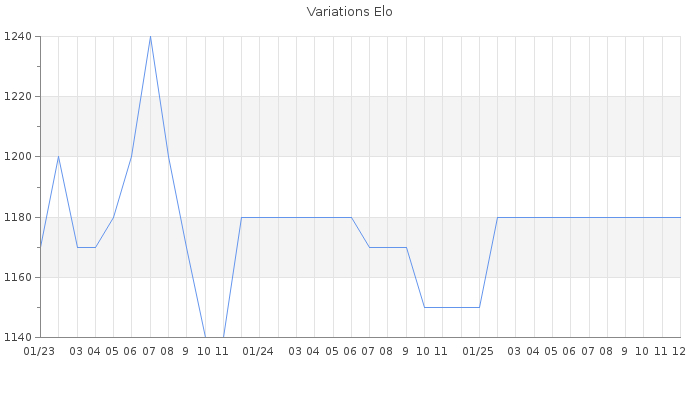The image size is (700, 400).
Task: Click the 1180 y-axis label
Action: point(18,217)
